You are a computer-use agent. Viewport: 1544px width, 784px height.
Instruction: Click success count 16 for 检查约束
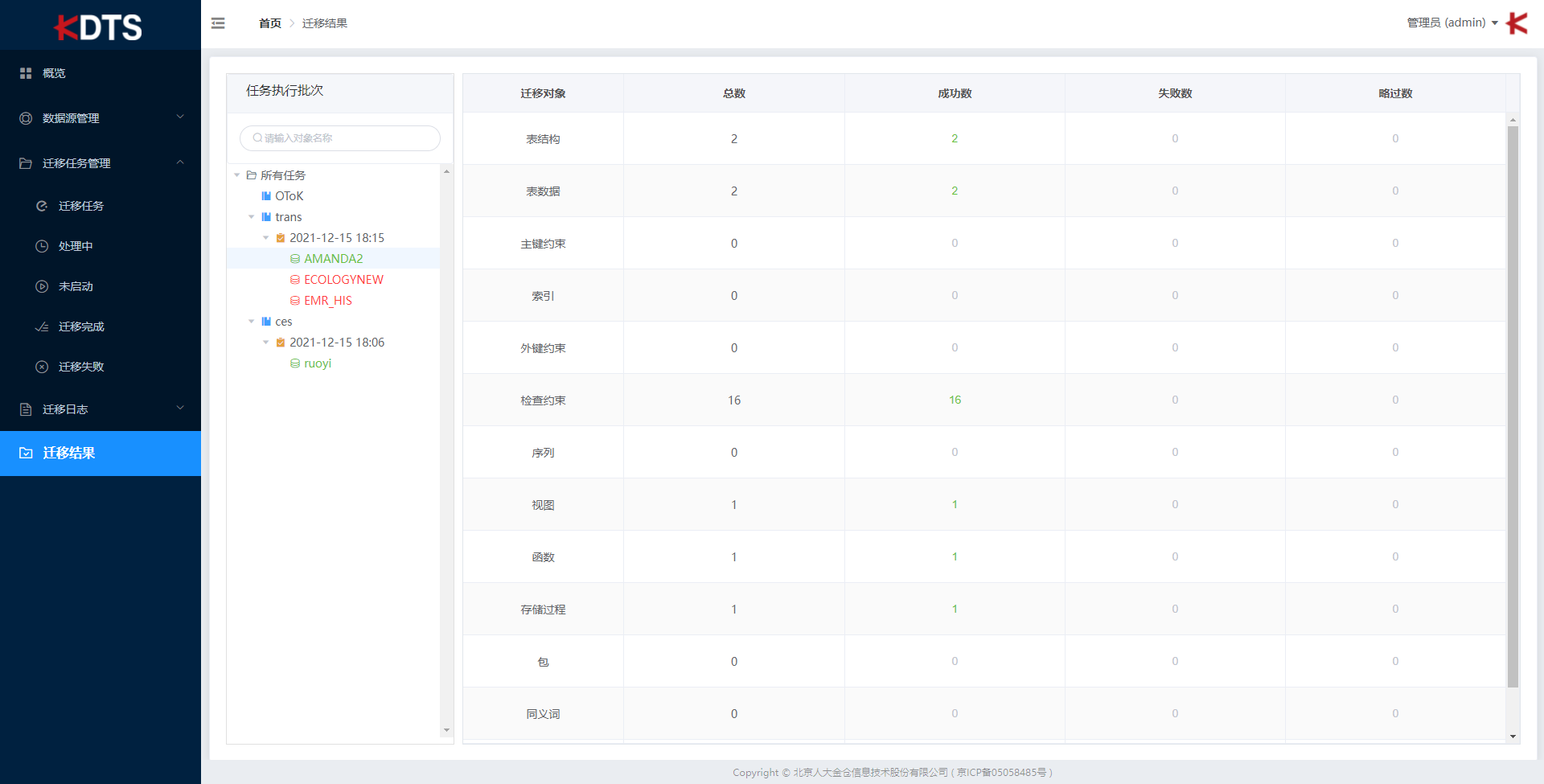click(x=955, y=400)
